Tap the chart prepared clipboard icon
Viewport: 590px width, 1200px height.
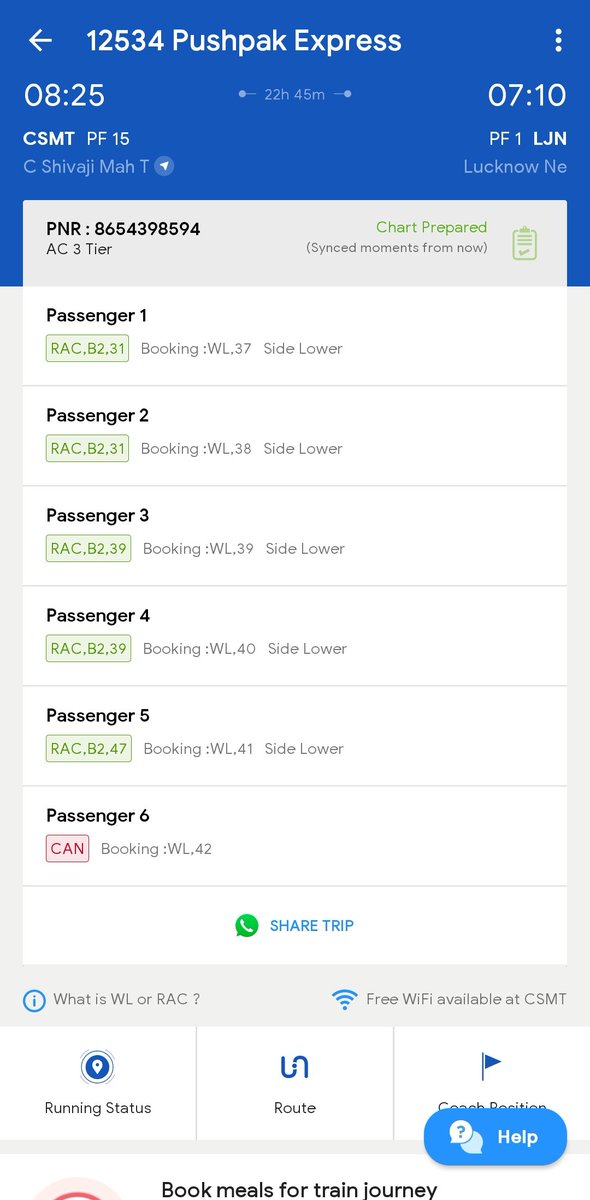tap(525, 243)
